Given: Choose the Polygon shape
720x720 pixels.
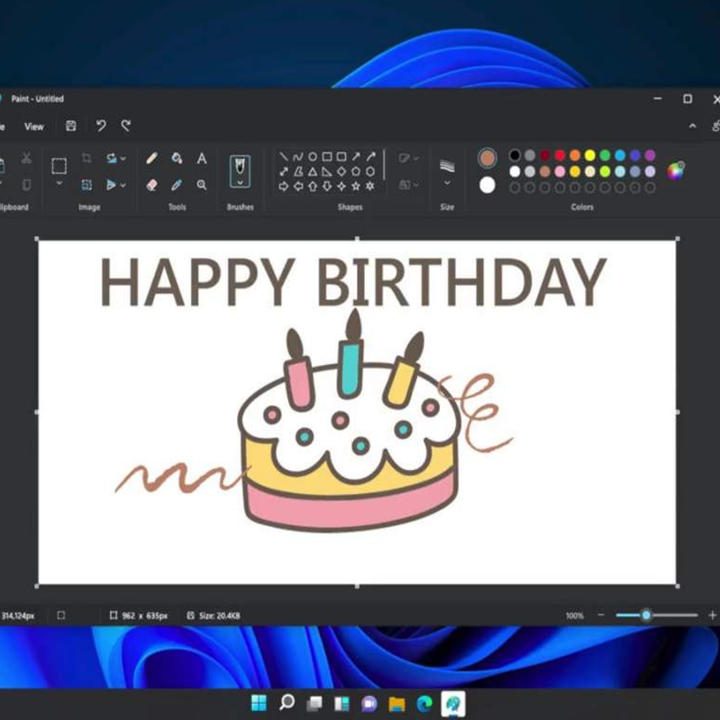Looking at the screenshot, I should coord(298,171).
